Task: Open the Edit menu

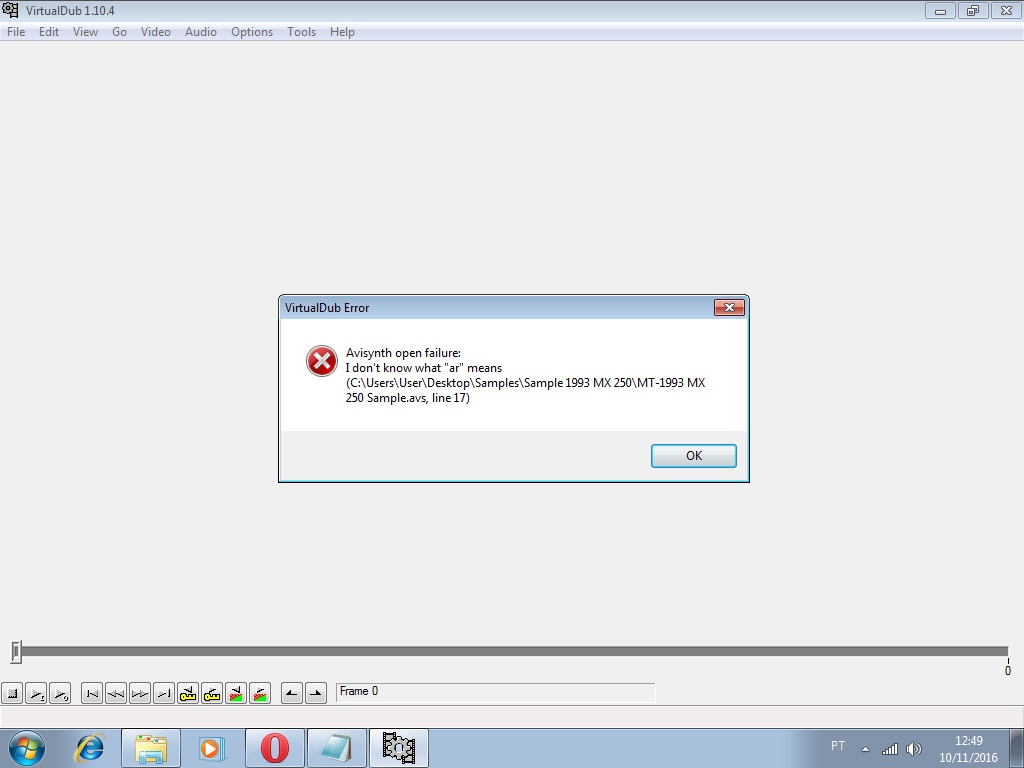Action: pos(49,32)
